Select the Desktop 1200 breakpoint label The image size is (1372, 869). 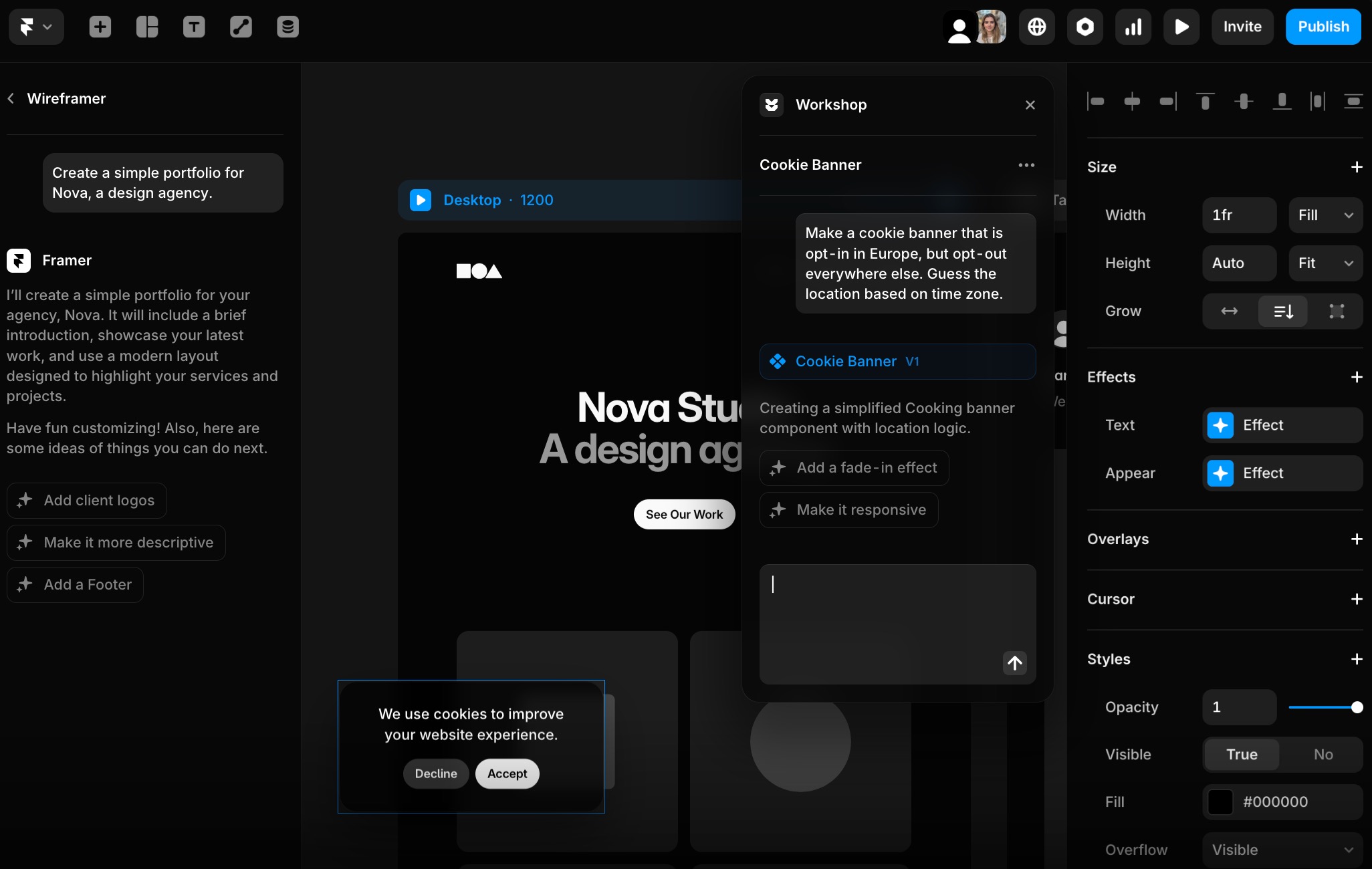coord(498,200)
